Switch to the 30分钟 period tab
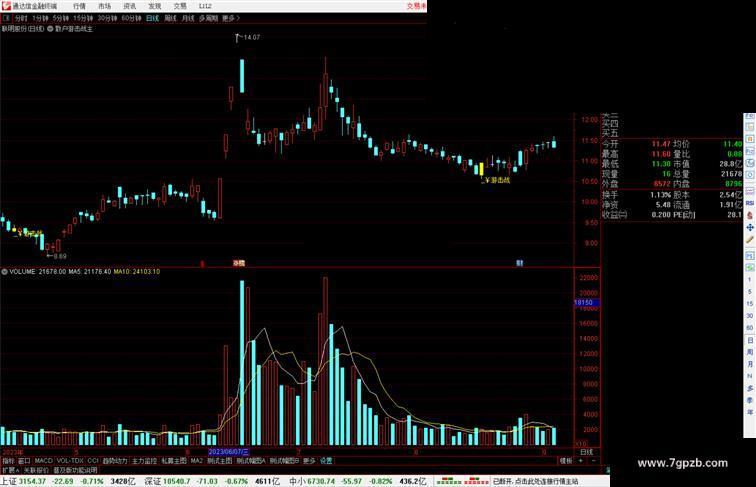The width and height of the screenshot is (756, 487). point(107,18)
